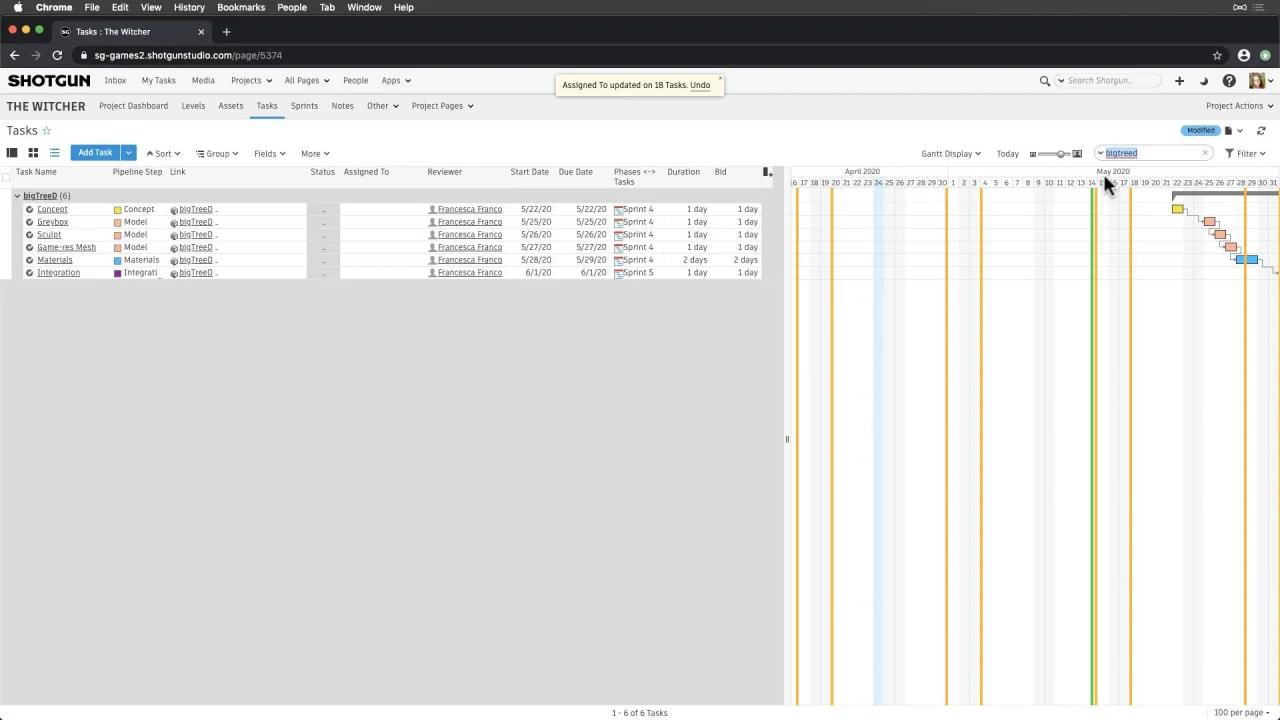Open the Sort dropdown

163,154
